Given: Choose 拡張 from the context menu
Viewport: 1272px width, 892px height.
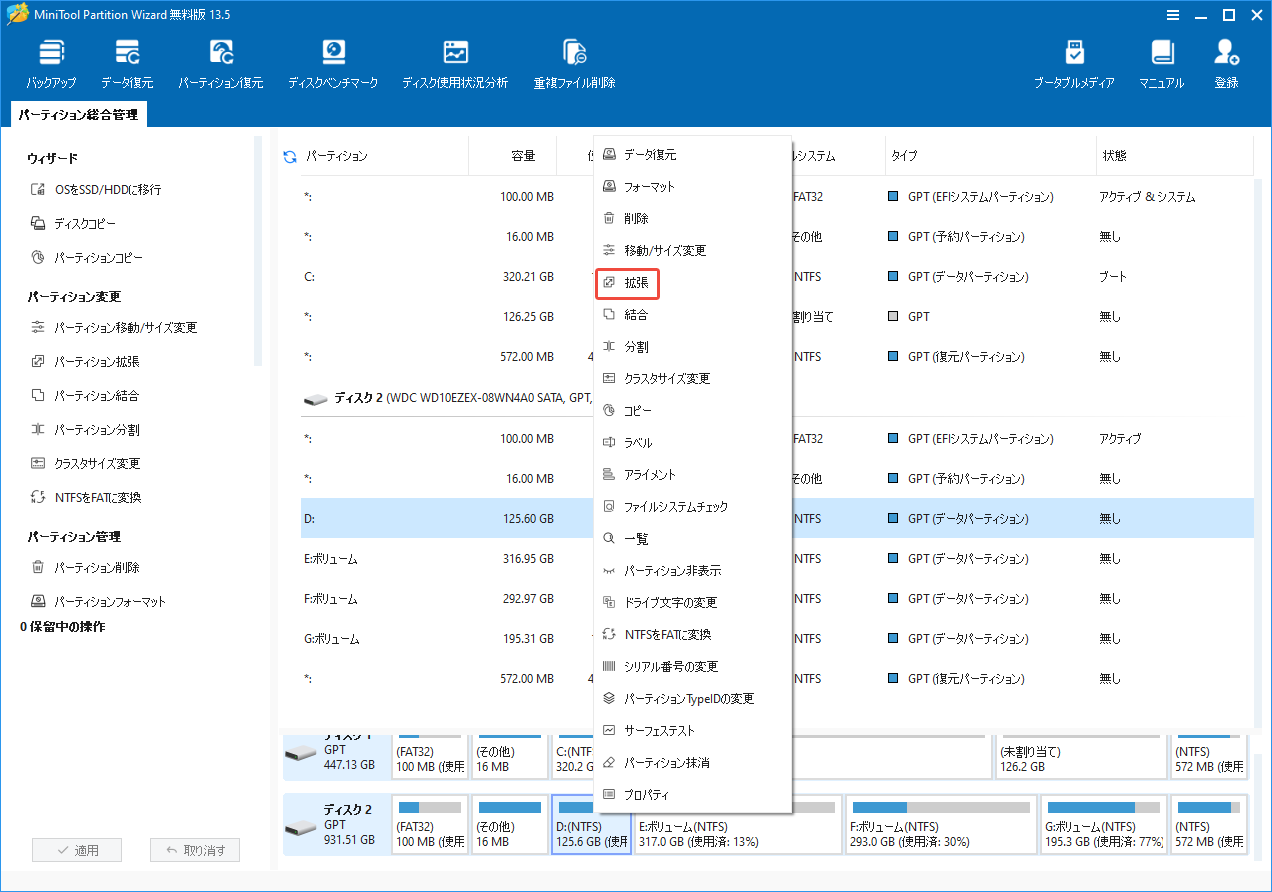Looking at the screenshot, I should (x=627, y=283).
